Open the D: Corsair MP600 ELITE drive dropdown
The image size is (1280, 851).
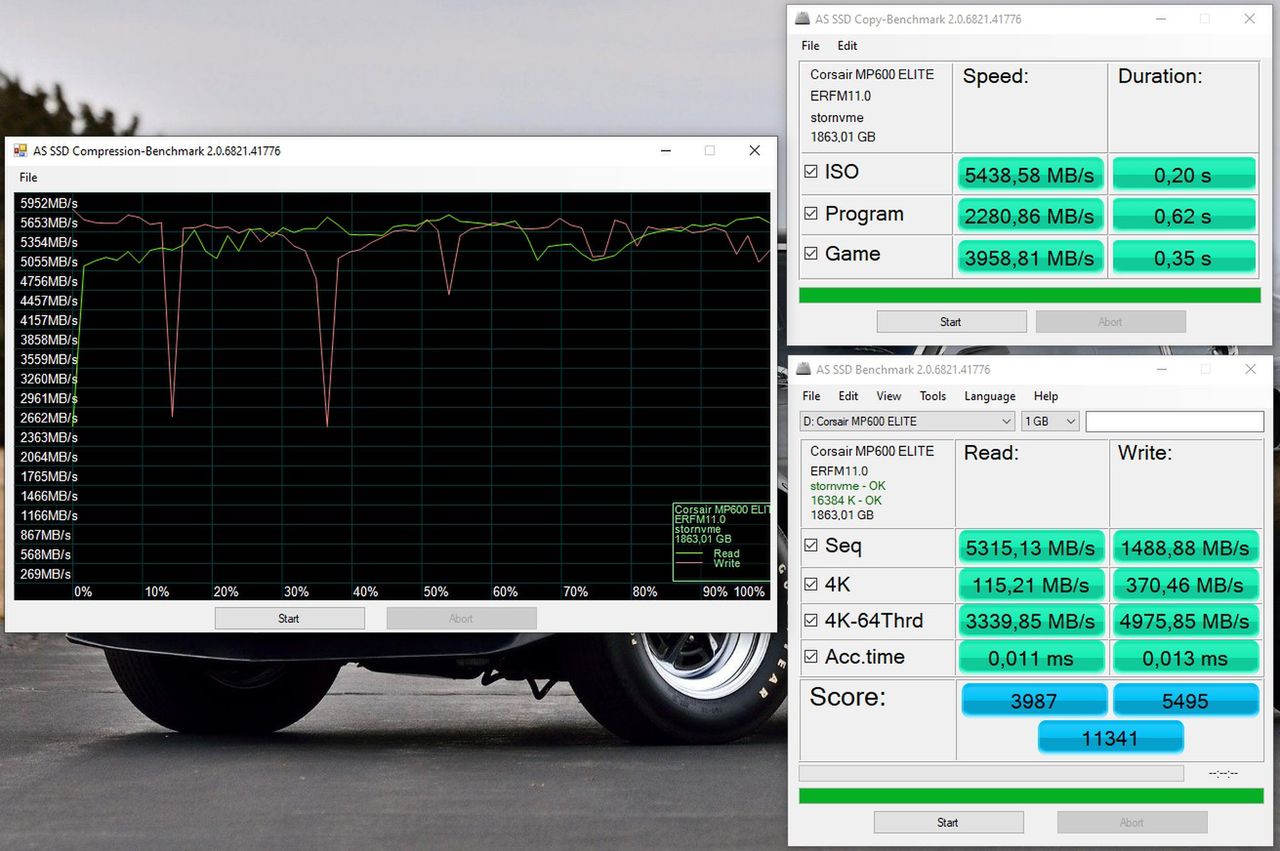(908, 421)
